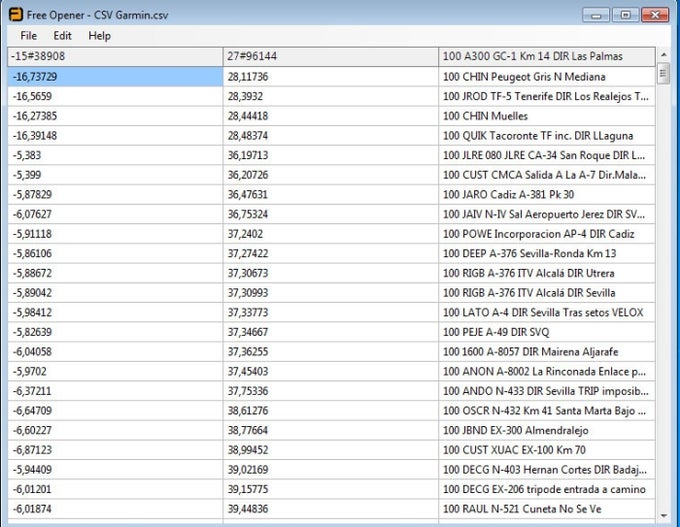Open the File menu
This screenshot has width=680, height=527.
[x=29, y=36]
